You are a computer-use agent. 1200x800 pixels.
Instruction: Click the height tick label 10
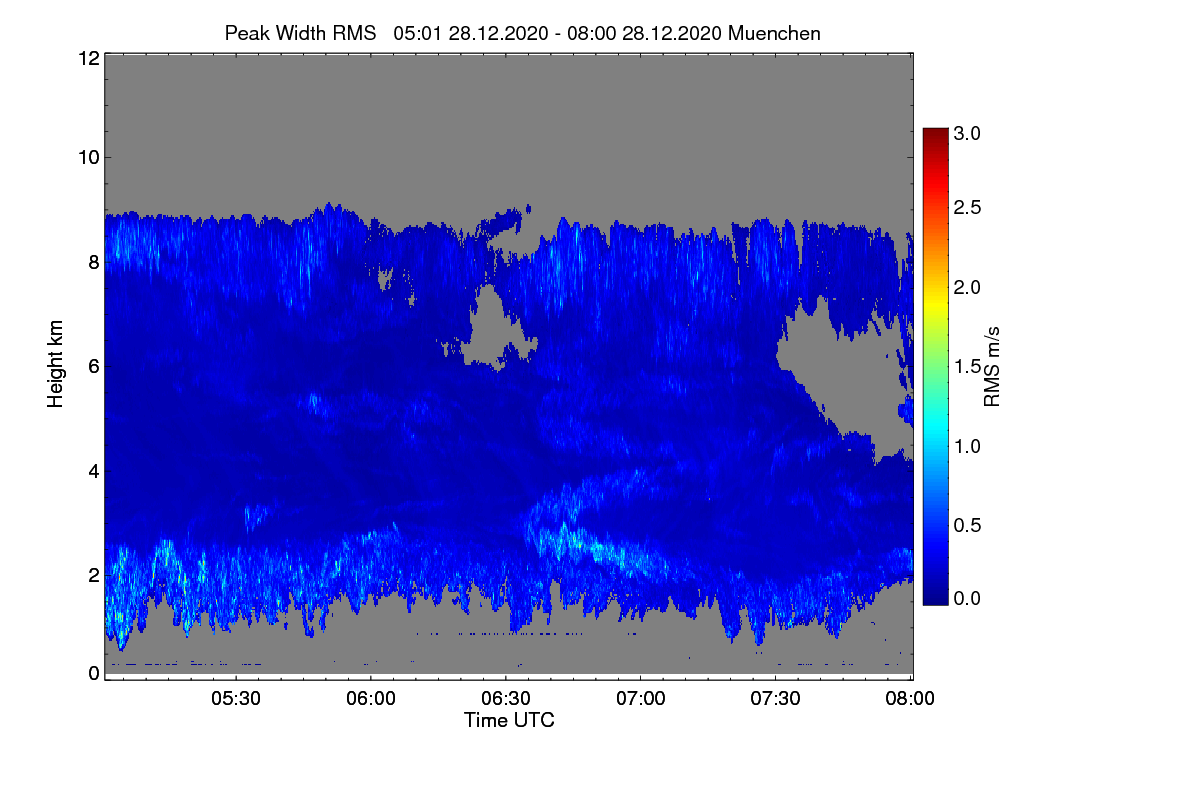click(87, 157)
